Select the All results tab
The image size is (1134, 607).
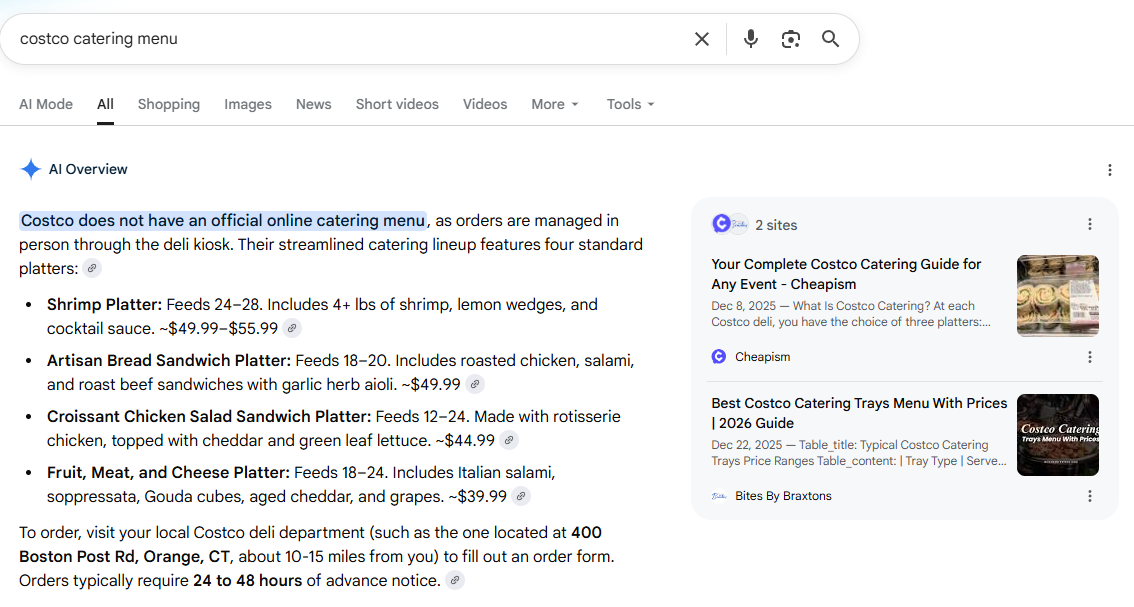tap(106, 104)
